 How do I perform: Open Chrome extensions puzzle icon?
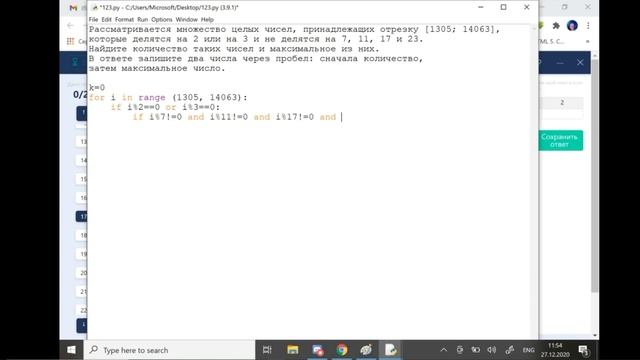click(556, 26)
